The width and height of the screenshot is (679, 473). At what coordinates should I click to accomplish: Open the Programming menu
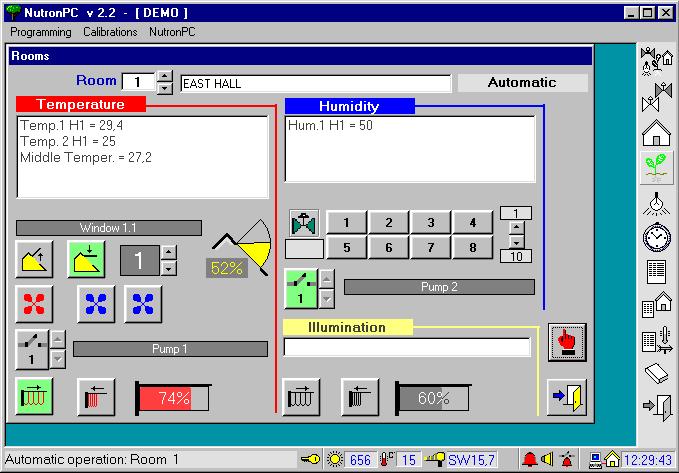[41, 32]
